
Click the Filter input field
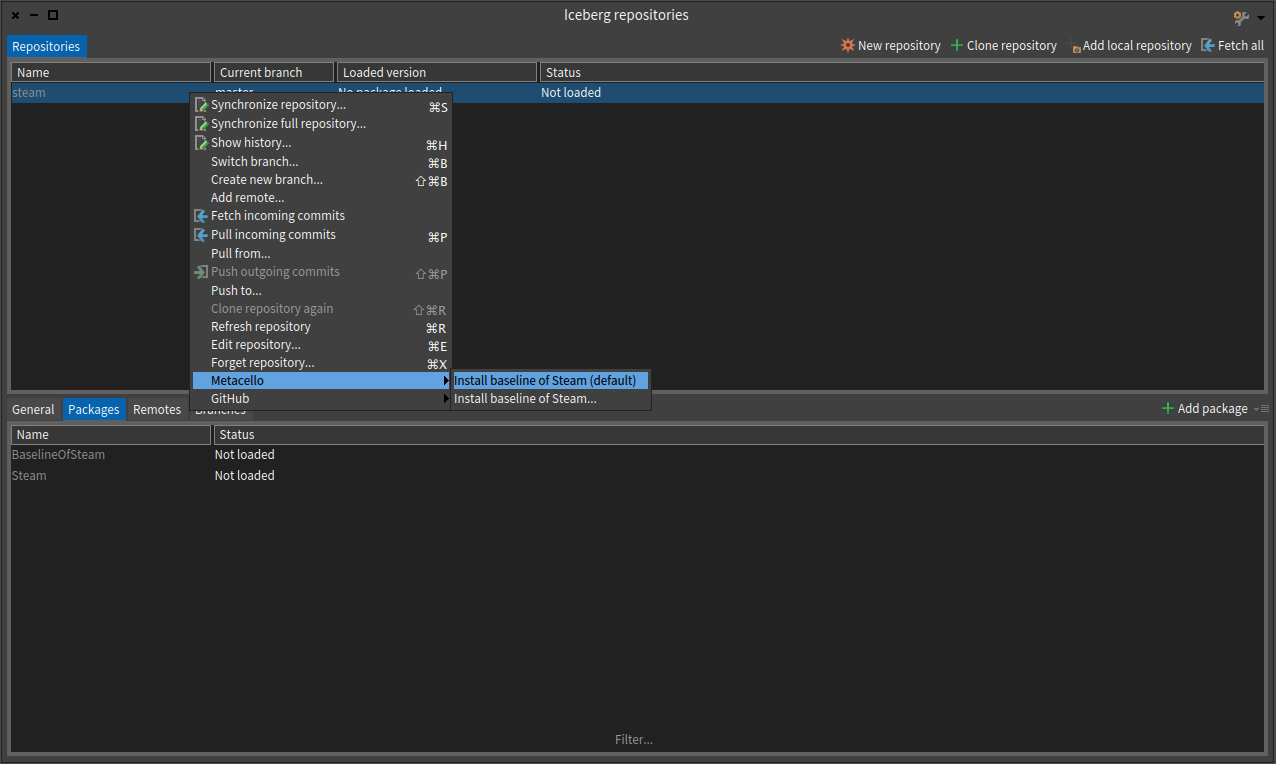634,740
